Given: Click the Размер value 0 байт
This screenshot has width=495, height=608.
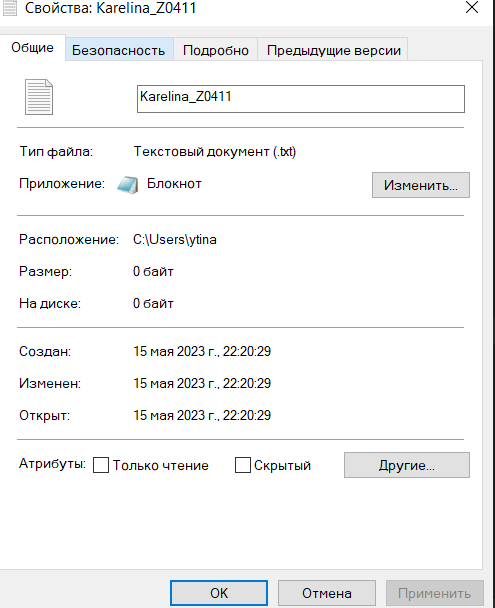Looking at the screenshot, I should click(153, 271).
